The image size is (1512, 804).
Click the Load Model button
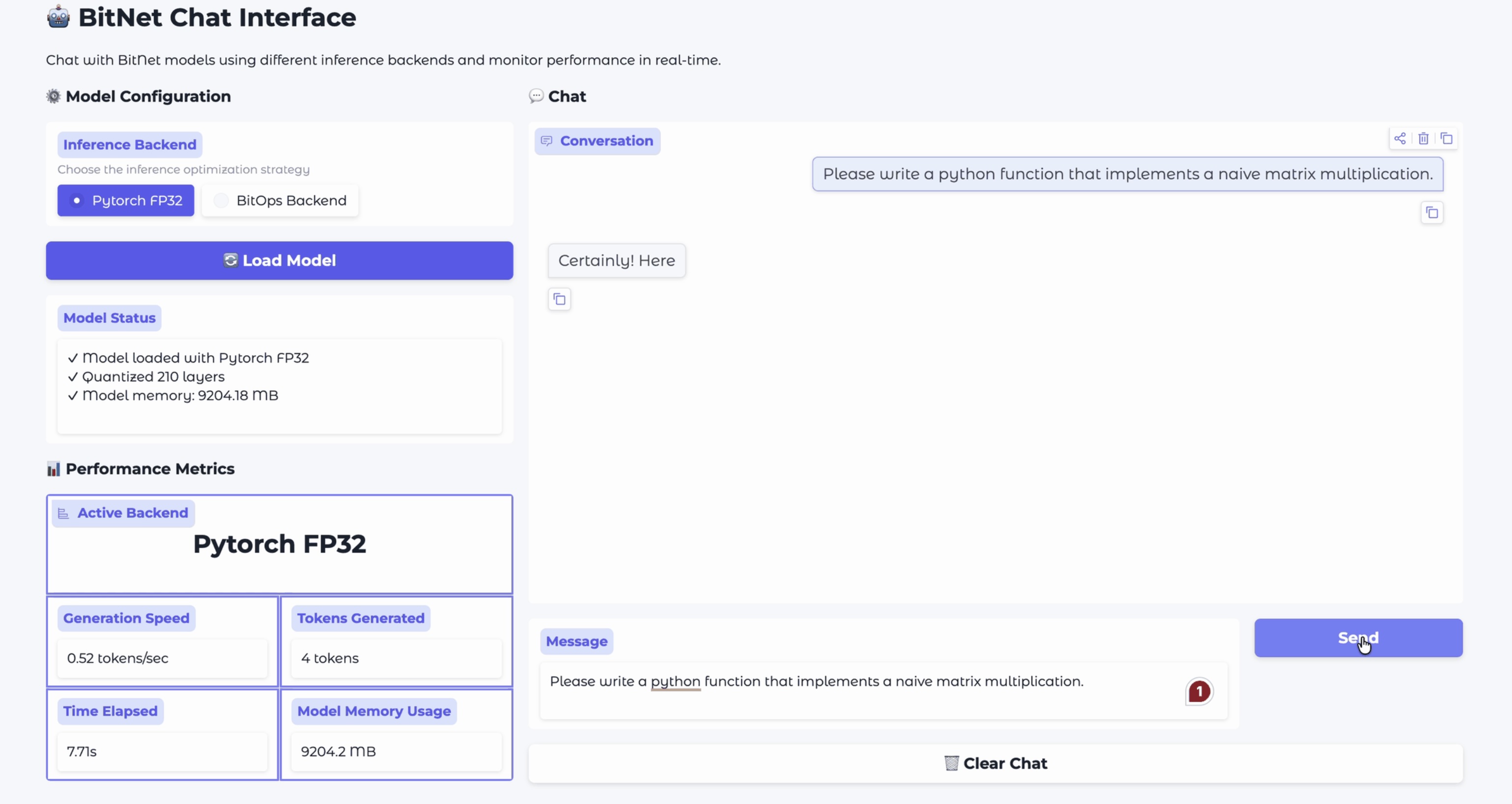pos(279,261)
